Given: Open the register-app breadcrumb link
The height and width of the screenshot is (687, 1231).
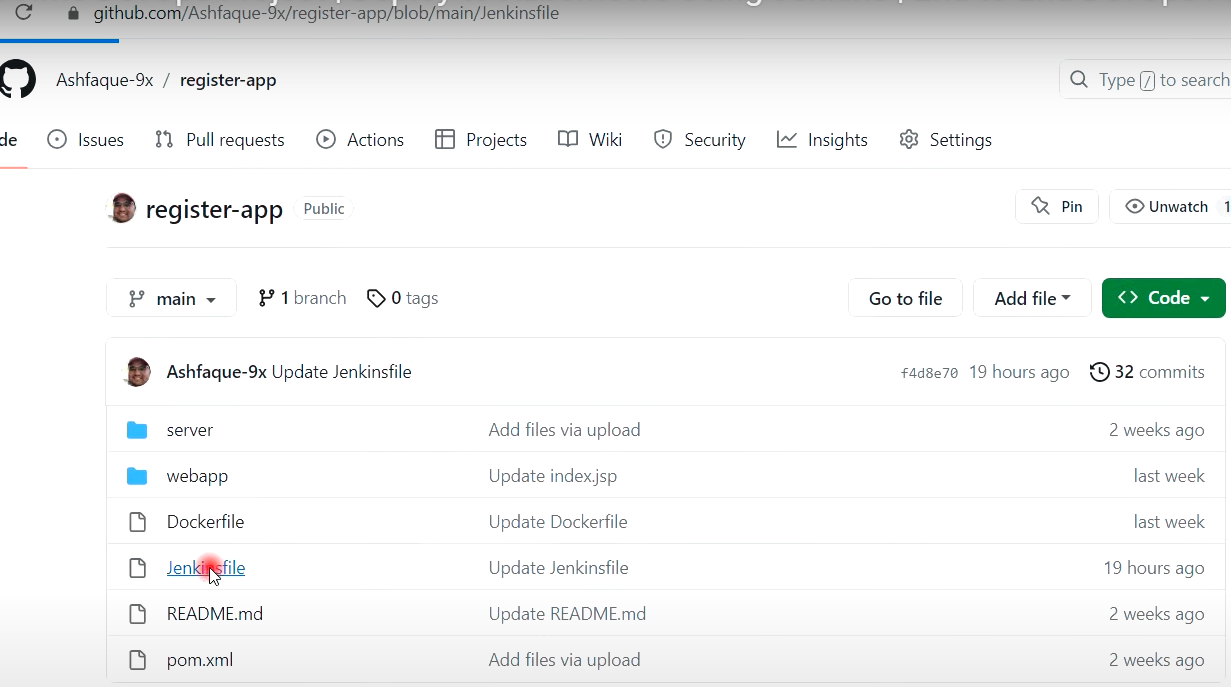Looking at the screenshot, I should point(228,80).
